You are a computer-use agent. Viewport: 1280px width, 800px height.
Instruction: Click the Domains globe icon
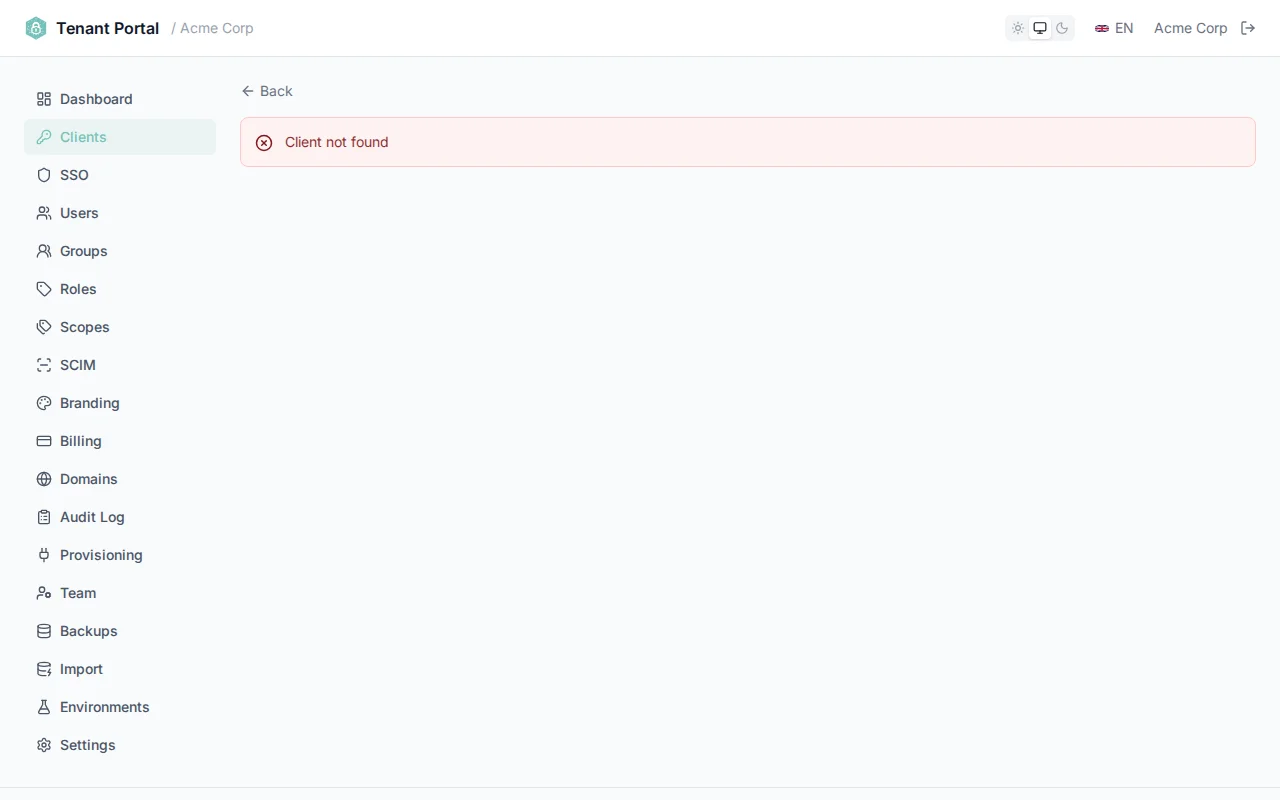[44, 479]
